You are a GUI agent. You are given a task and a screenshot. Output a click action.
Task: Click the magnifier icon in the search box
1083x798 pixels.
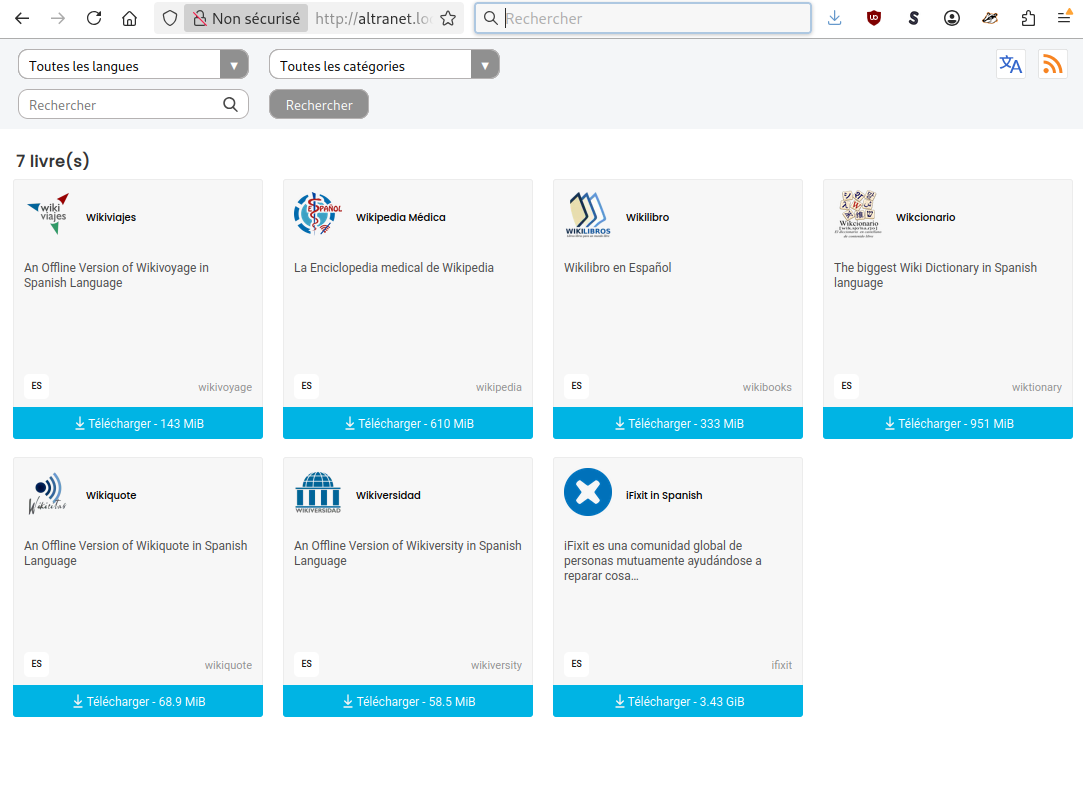click(x=230, y=104)
